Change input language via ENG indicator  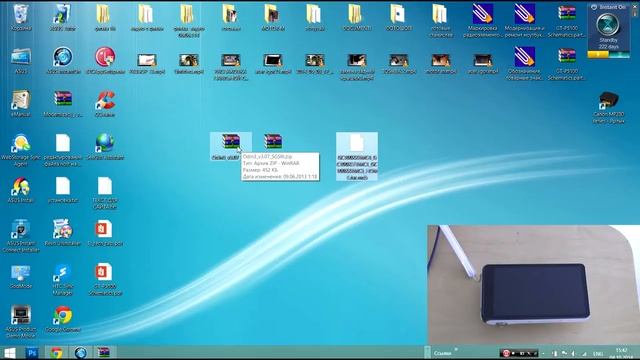pos(598,353)
